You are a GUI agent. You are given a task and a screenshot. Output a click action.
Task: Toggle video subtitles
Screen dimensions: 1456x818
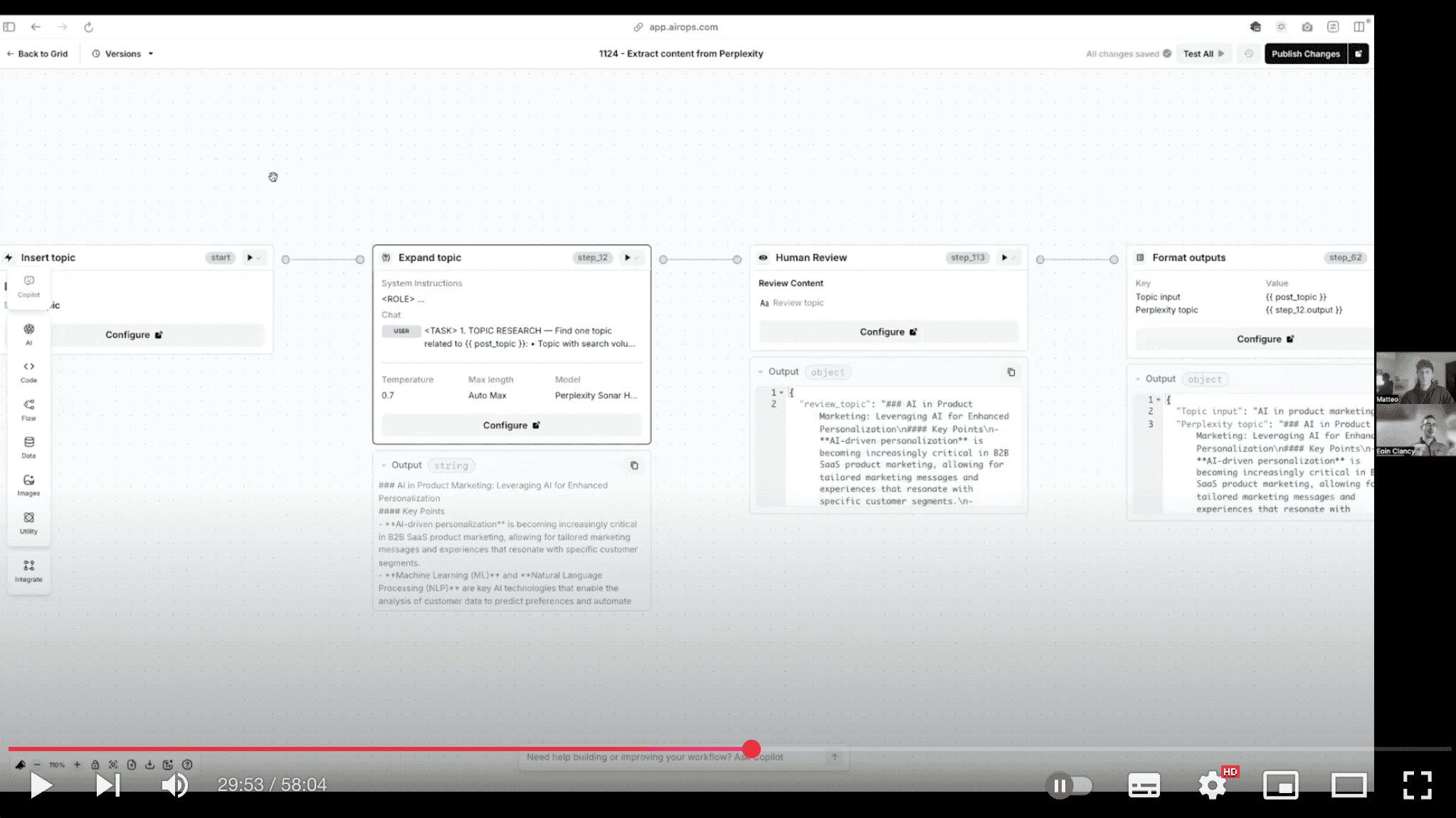click(x=1144, y=785)
